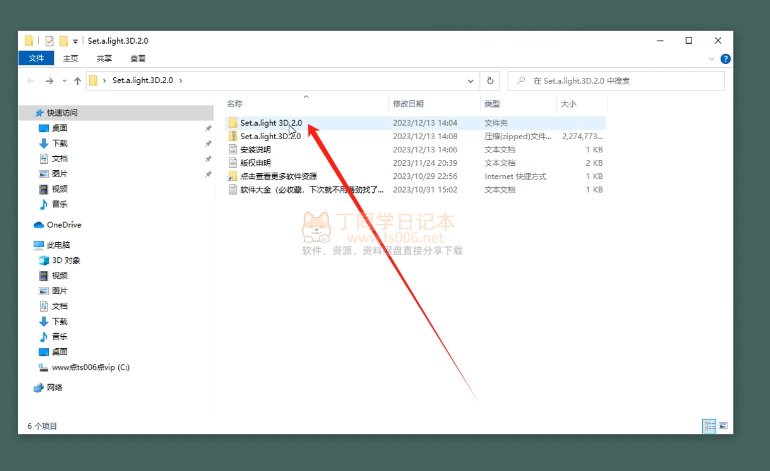770x471 pixels.
Task: Open the customize quick access toolbar dropdown
Action: [x=75, y=41]
